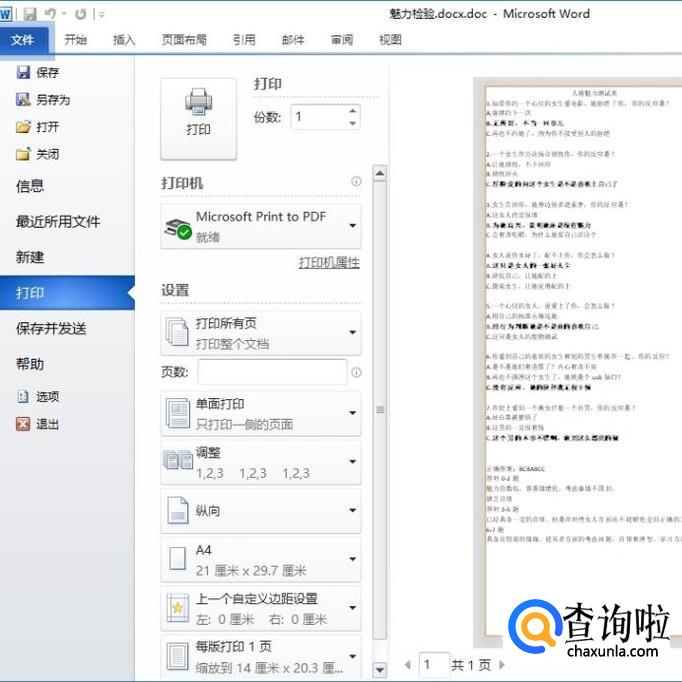
Task: Open the A4 paper size dropdown
Action: coord(261,560)
